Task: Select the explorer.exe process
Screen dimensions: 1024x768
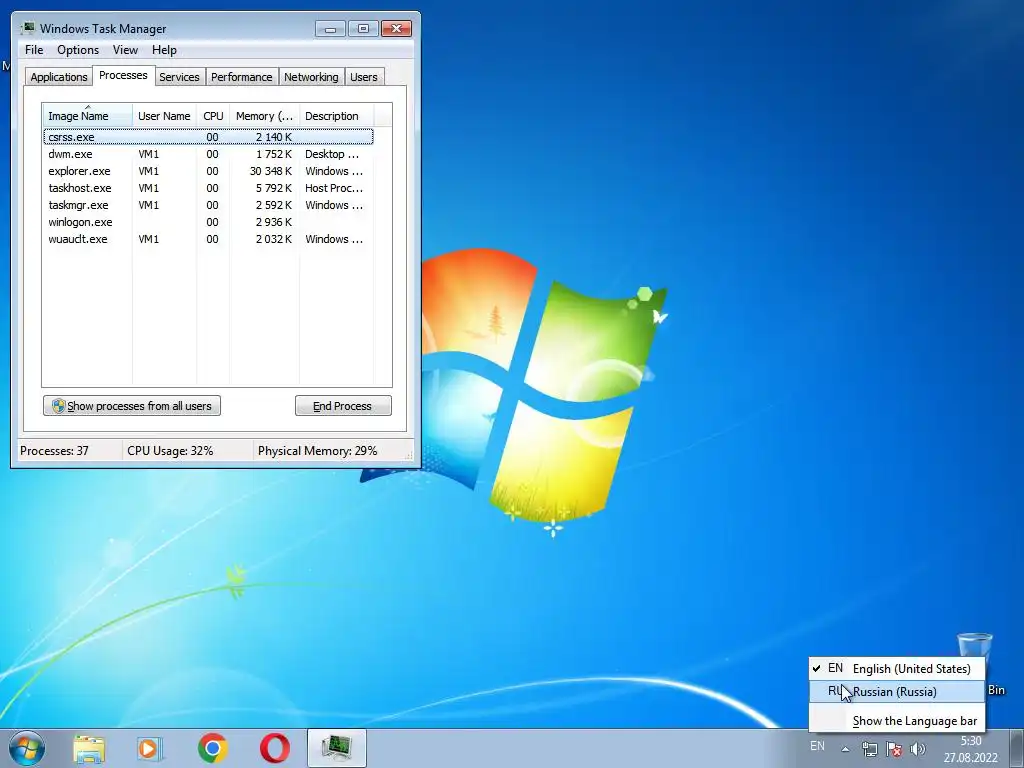Action: coord(208,171)
